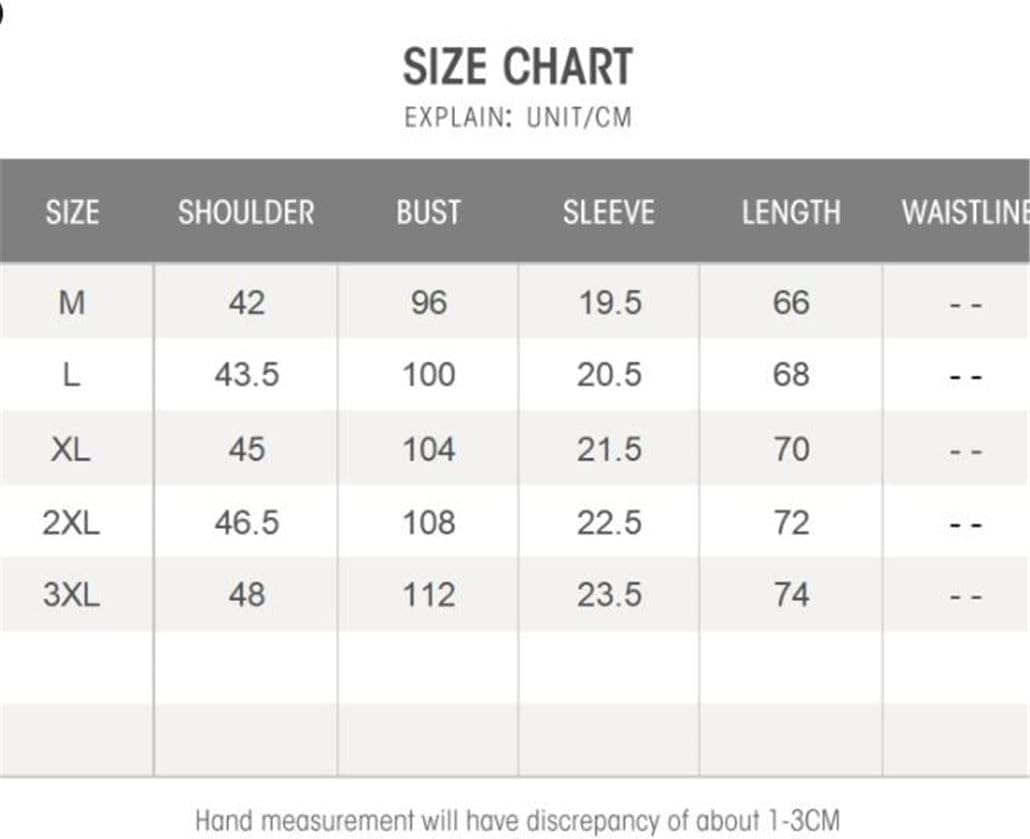Click the 2XL size row label
The width and height of the screenshot is (1030, 839).
click(x=71, y=522)
